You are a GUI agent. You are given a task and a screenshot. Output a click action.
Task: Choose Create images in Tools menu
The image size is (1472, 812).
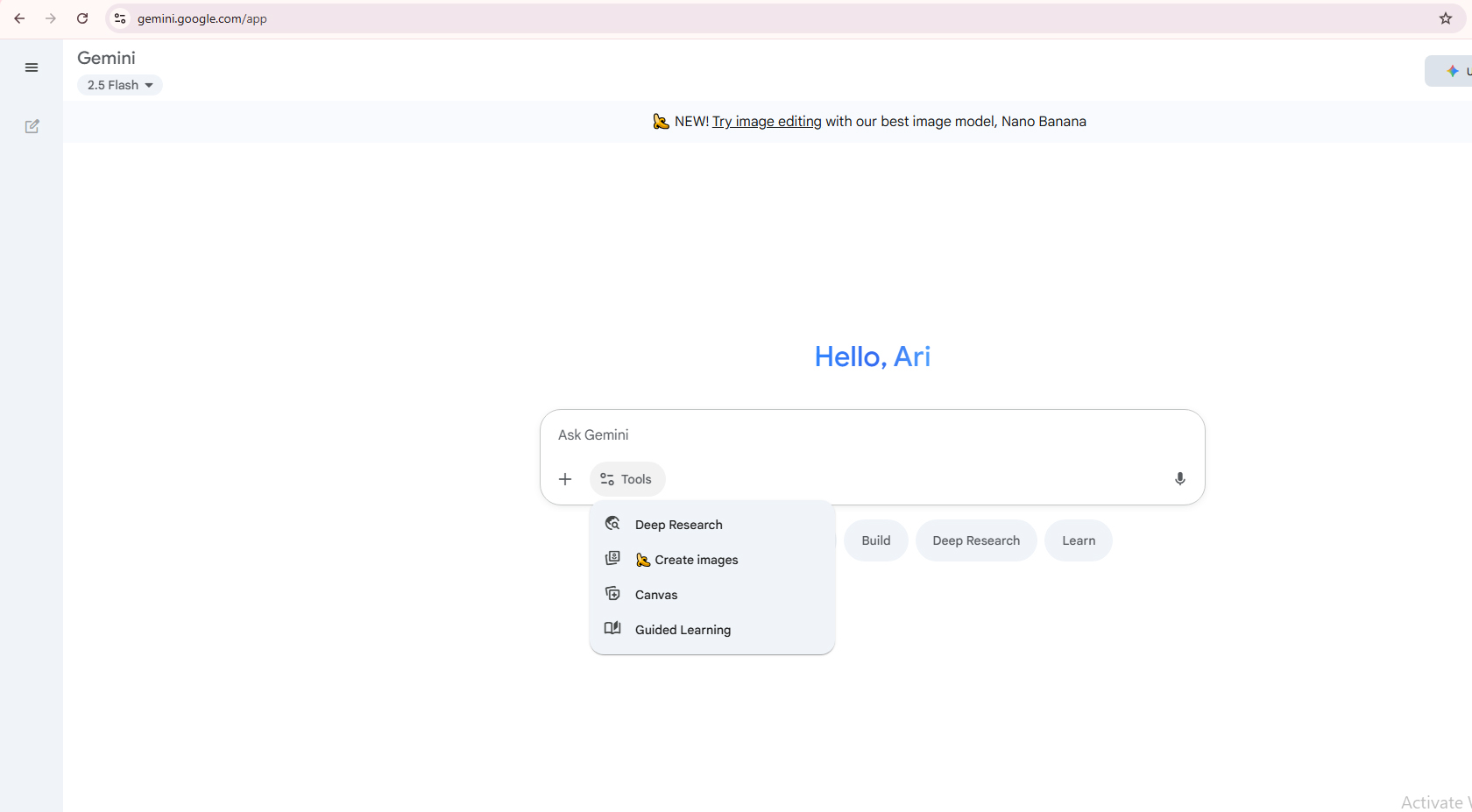[x=696, y=560]
